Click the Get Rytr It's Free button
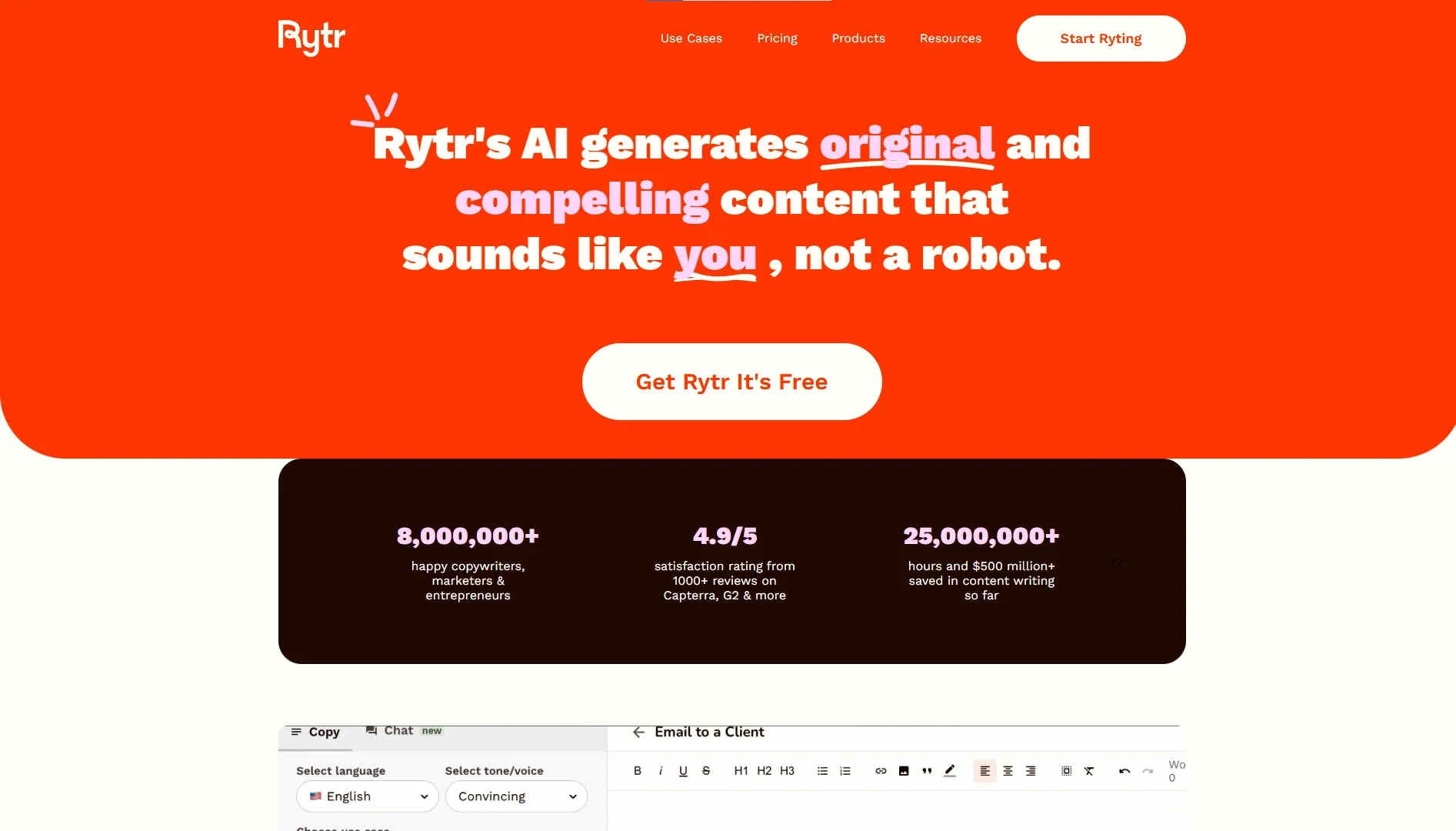Screen dimensions: 1456x831 click(731, 382)
